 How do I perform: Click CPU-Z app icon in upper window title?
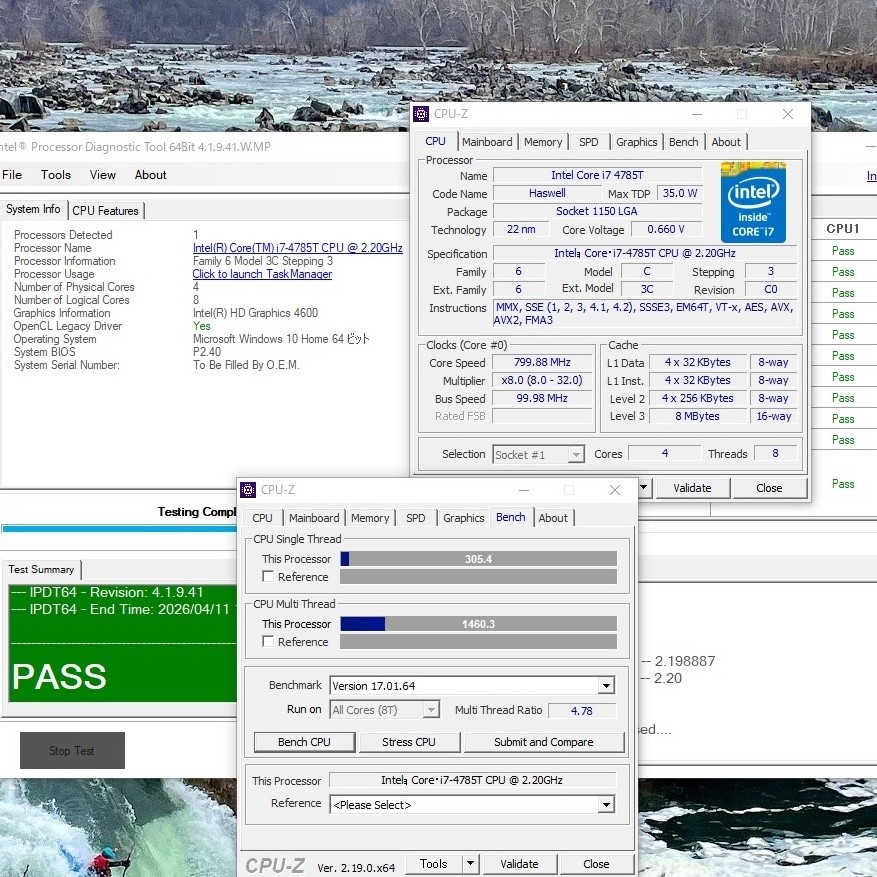tap(421, 114)
